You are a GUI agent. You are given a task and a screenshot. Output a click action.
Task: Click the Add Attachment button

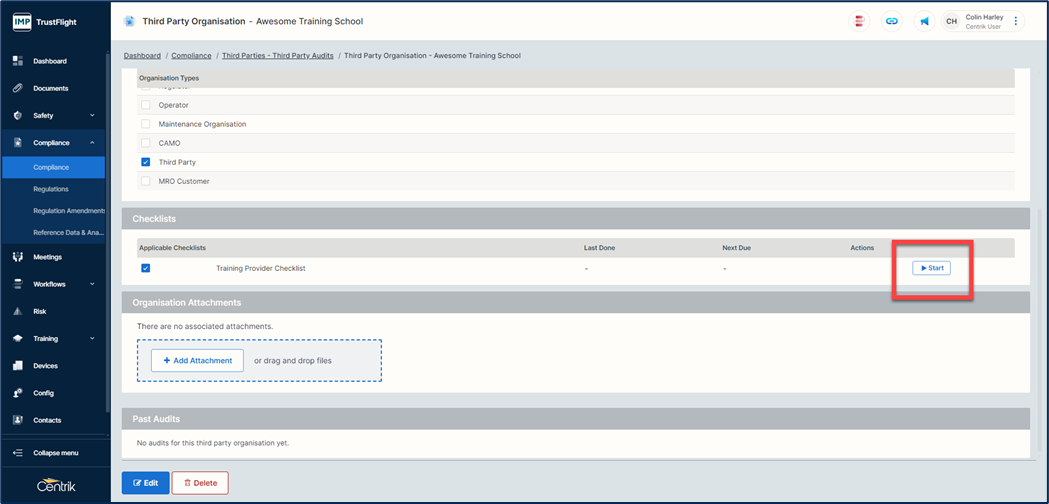[x=197, y=360]
